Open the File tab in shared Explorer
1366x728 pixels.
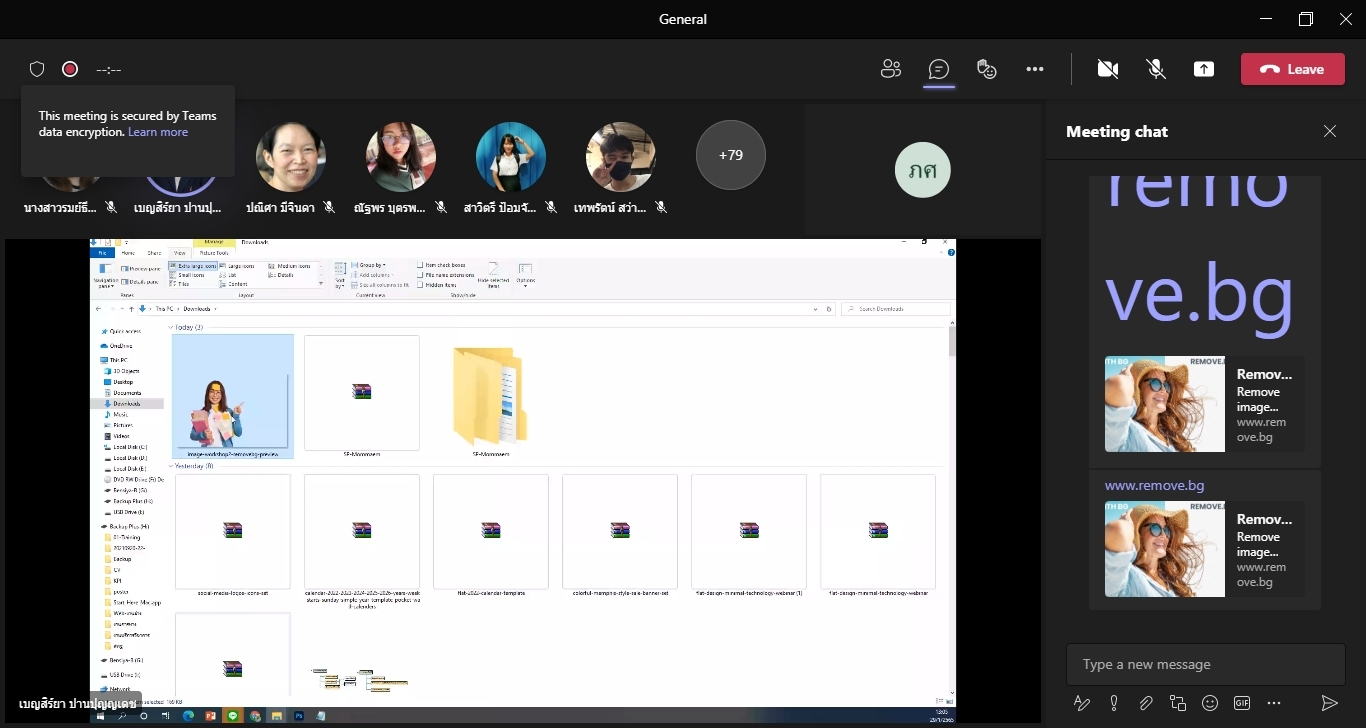point(102,253)
